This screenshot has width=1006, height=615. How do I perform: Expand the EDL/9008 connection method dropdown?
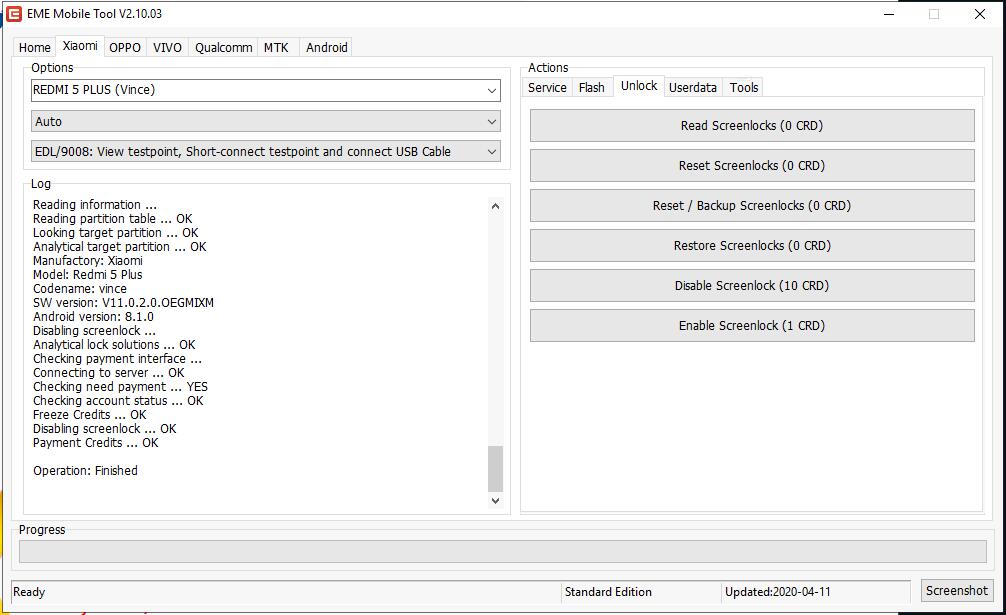(x=266, y=151)
